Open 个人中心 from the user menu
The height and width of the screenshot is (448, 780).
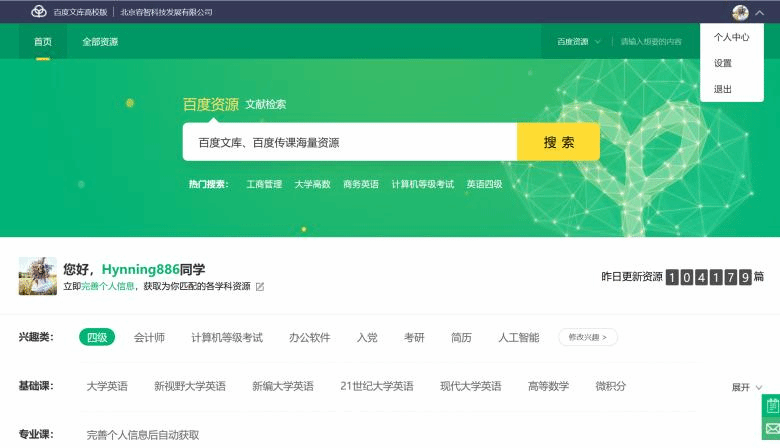(731, 37)
